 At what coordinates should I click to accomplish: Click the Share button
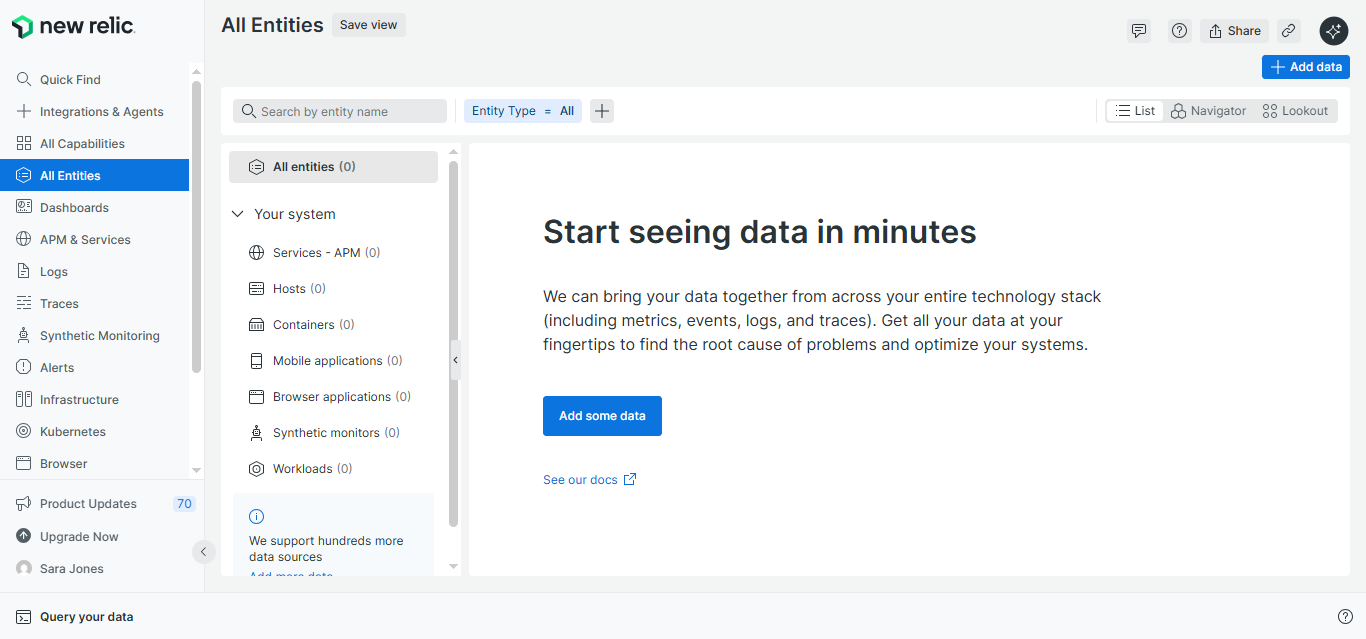click(1234, 31)
